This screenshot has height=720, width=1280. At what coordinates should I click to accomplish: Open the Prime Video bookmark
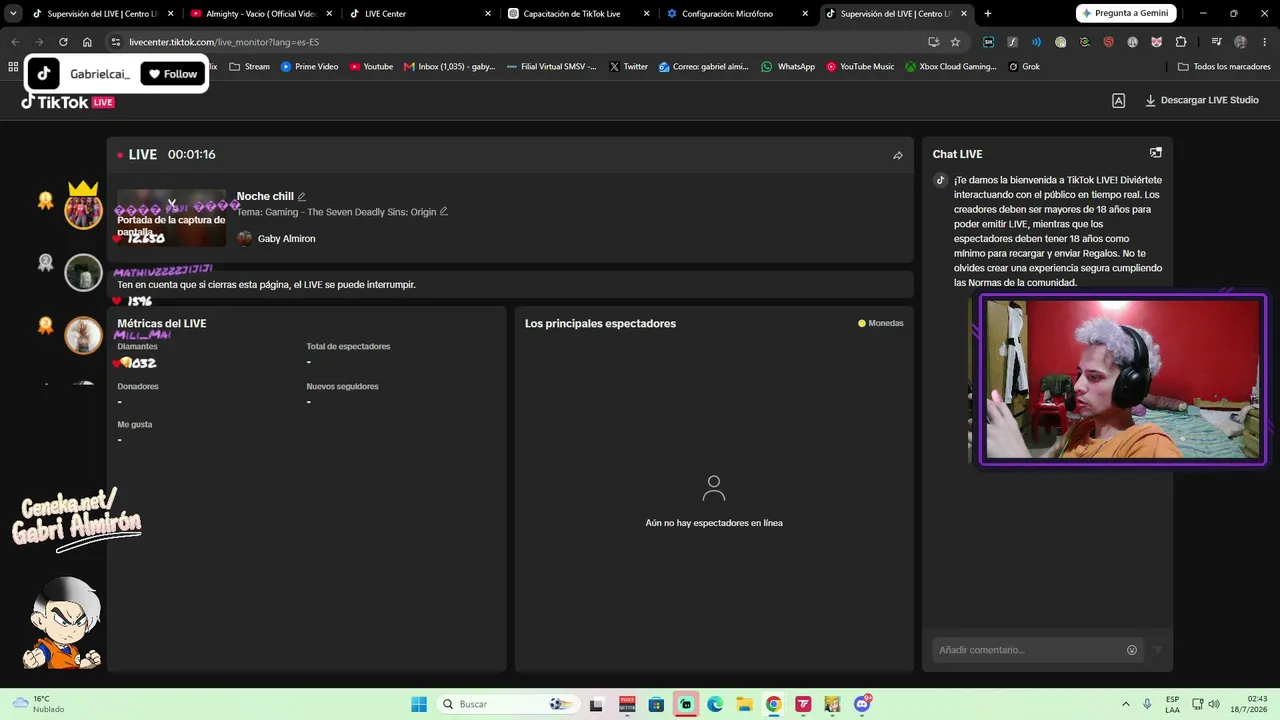tap(309, 67)
